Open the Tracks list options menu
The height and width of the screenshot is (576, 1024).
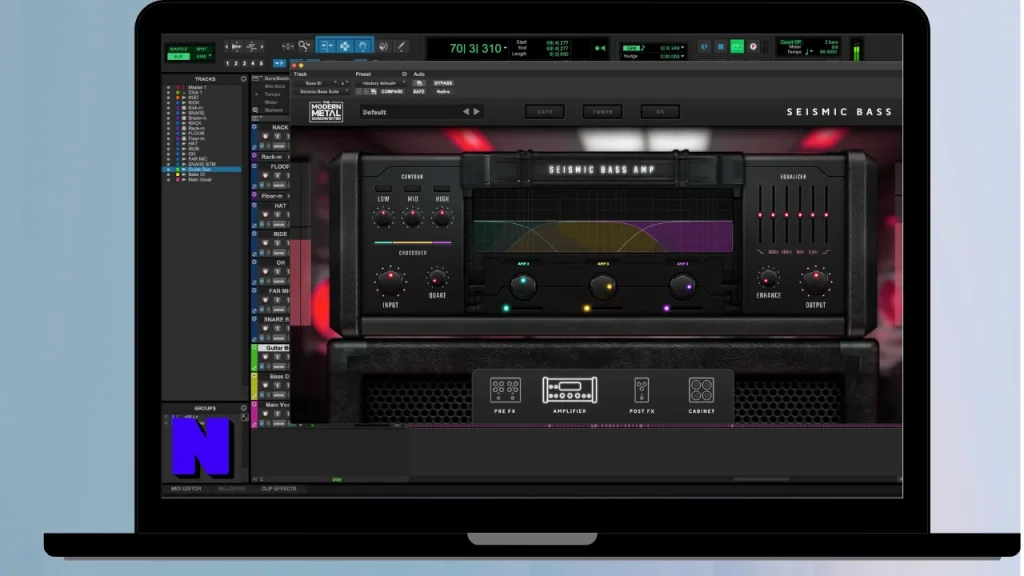(x=244, y=79)
